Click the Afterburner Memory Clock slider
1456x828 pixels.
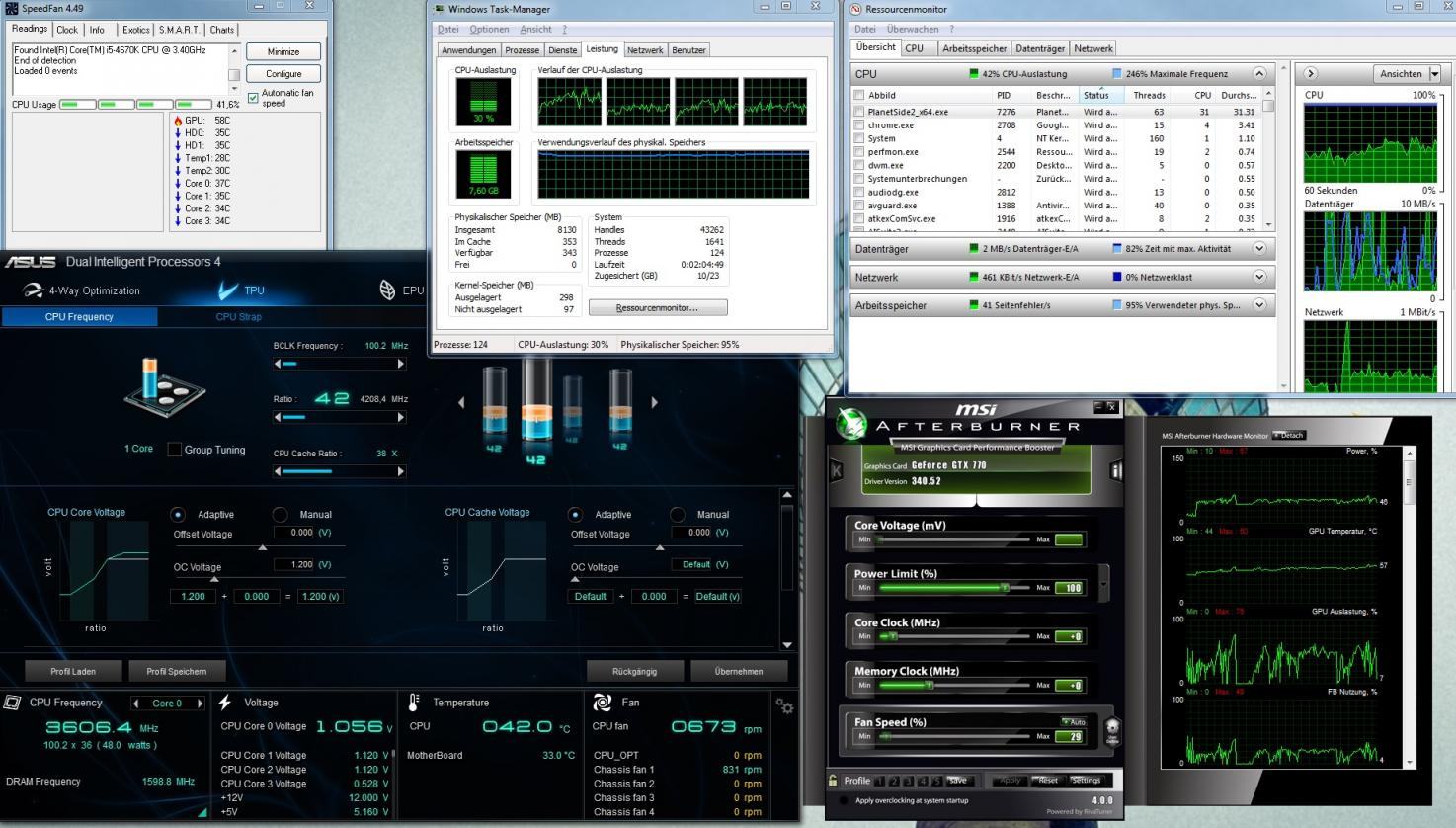954,685
